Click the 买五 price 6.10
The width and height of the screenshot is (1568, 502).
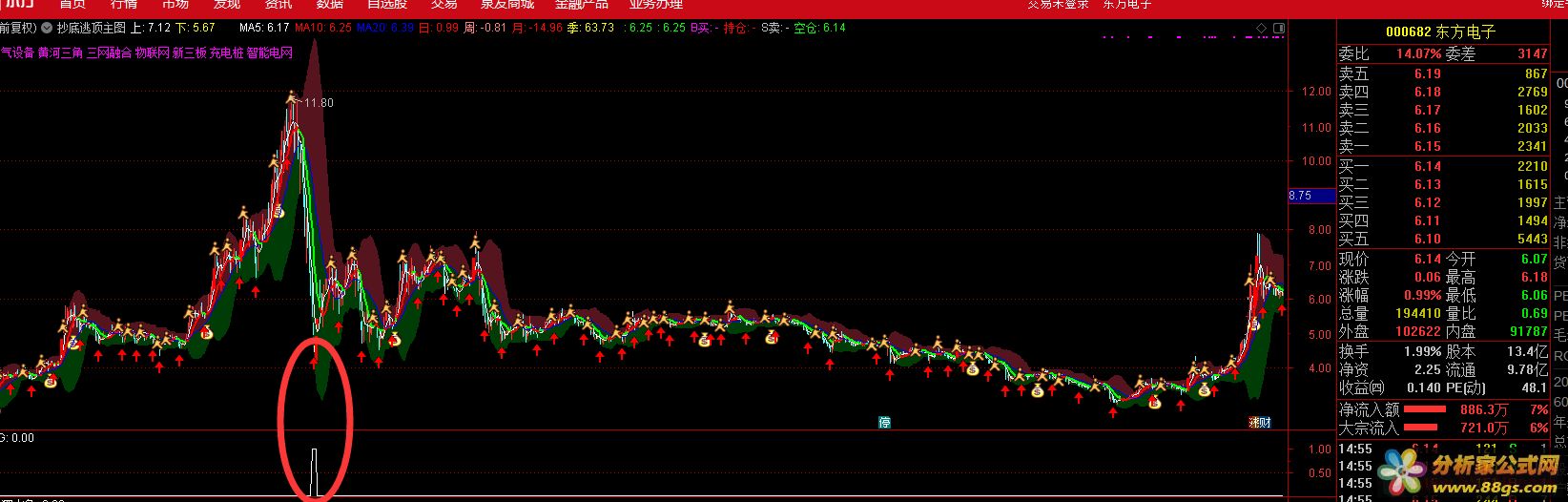(1427, 239)
